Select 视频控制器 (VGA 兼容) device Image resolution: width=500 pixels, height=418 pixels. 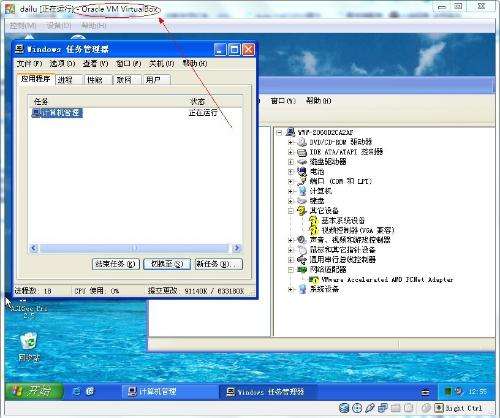click(x=358, y=230)
